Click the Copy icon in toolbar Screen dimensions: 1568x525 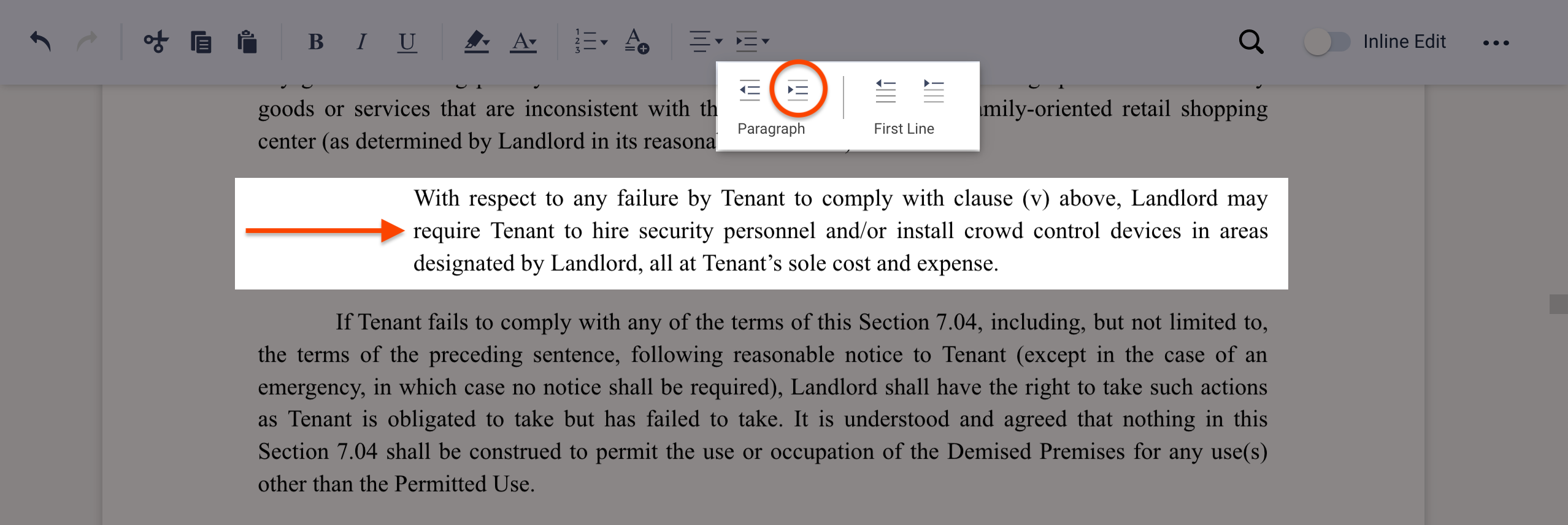click(201, 42)
